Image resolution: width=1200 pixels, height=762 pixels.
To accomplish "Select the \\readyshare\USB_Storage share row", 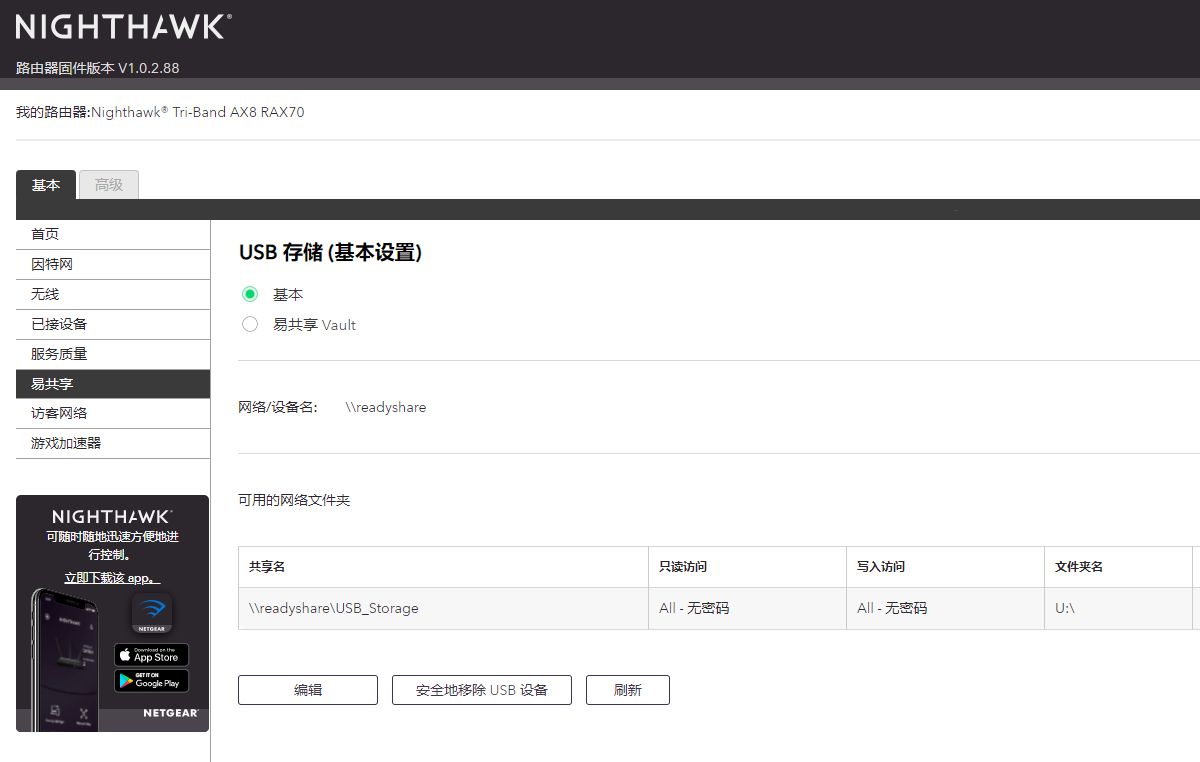I will [718, 608].
